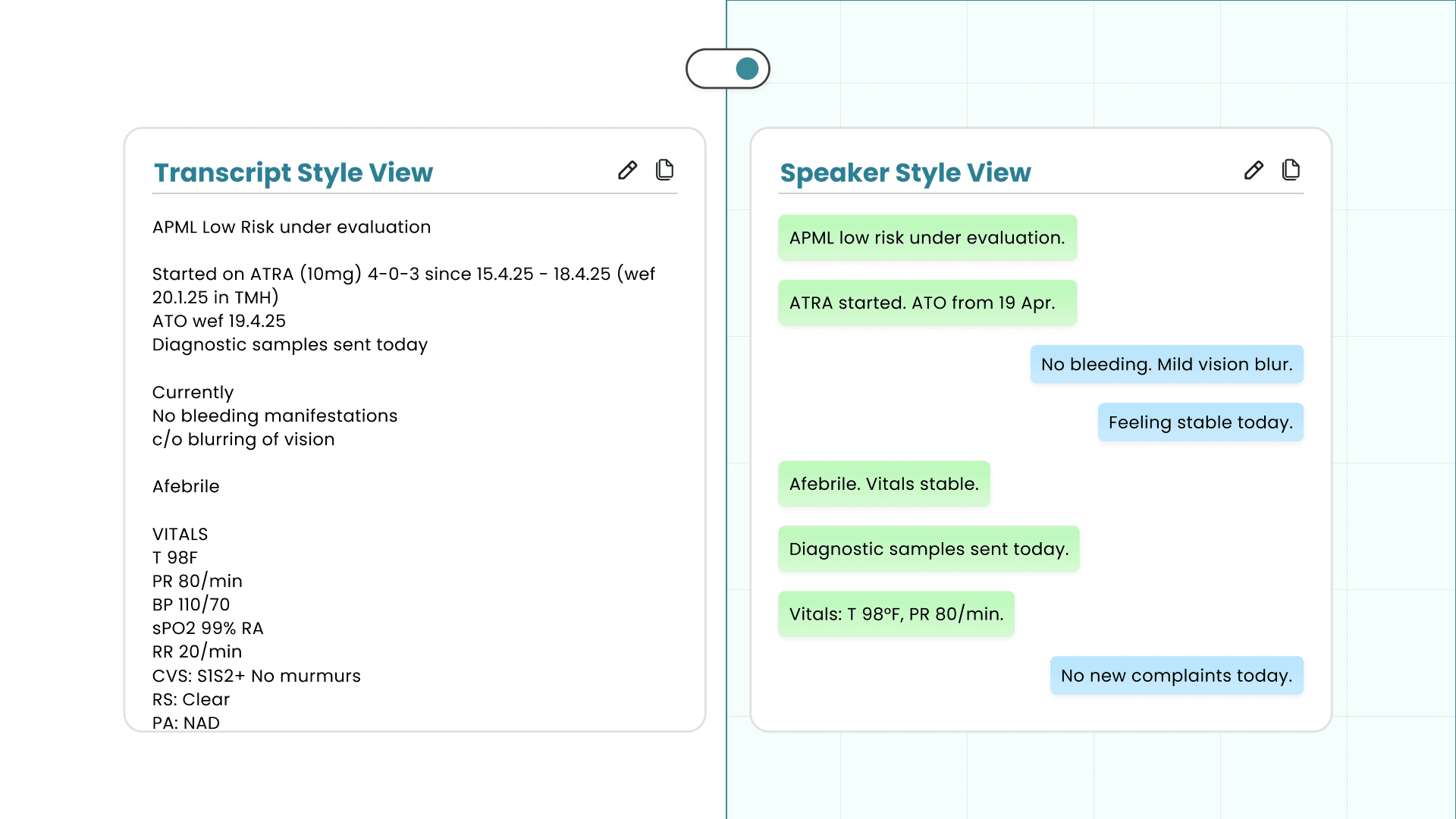The image size is (1456, 819).
Task: Click the 'No bleeding. Mild vision blur.' message
Action: coord(1166,365)
